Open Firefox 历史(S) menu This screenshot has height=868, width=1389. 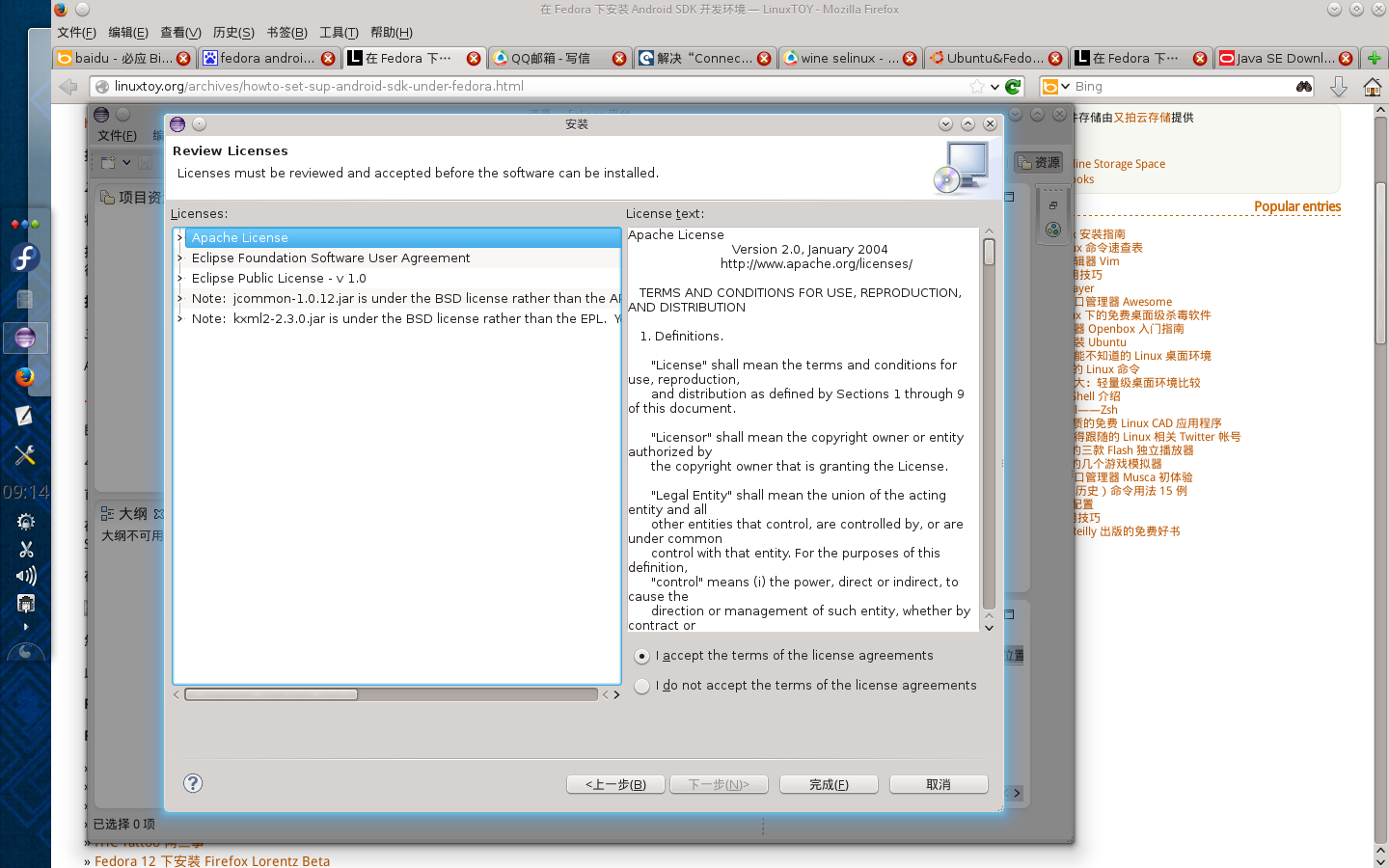pos(233,33)
